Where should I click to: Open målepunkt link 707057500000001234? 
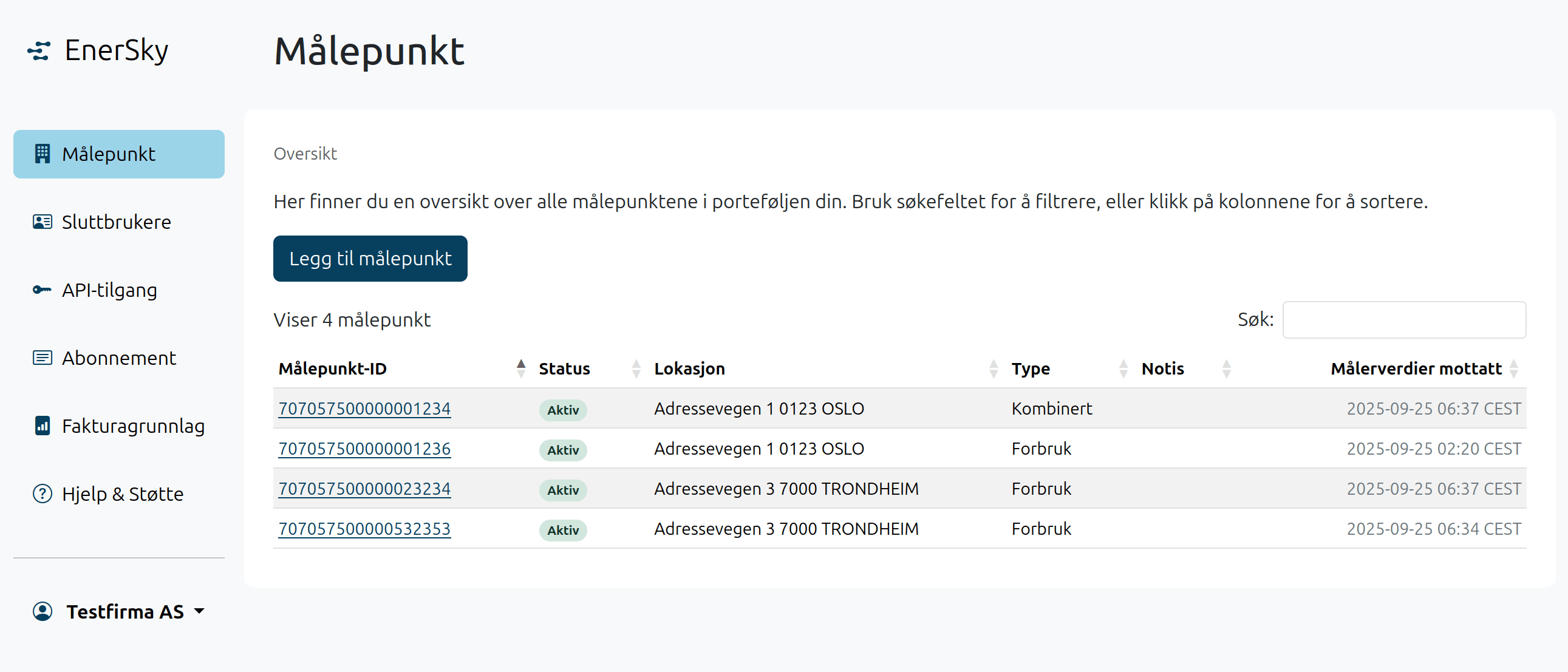click(x=364, y=409)
